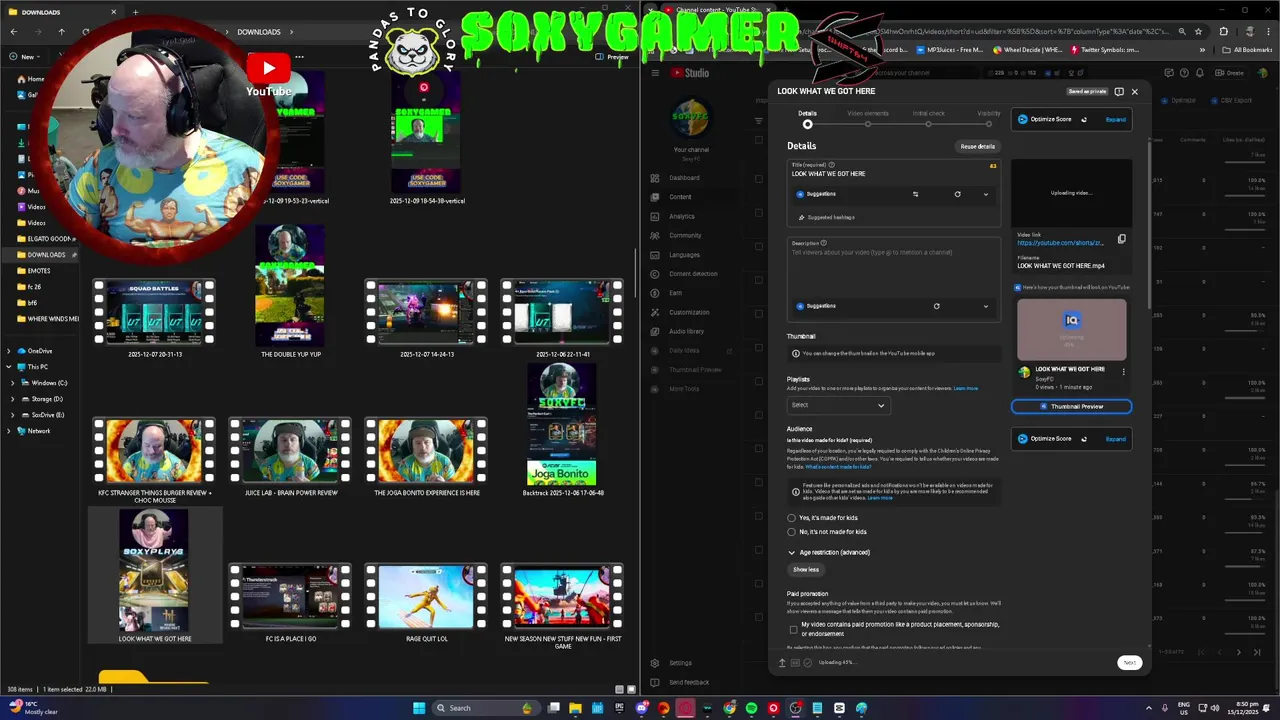This screenshot has width=1280, height=720.
Task: Click the Thumbnail Preview button
Action: [x=1071, y=406]
